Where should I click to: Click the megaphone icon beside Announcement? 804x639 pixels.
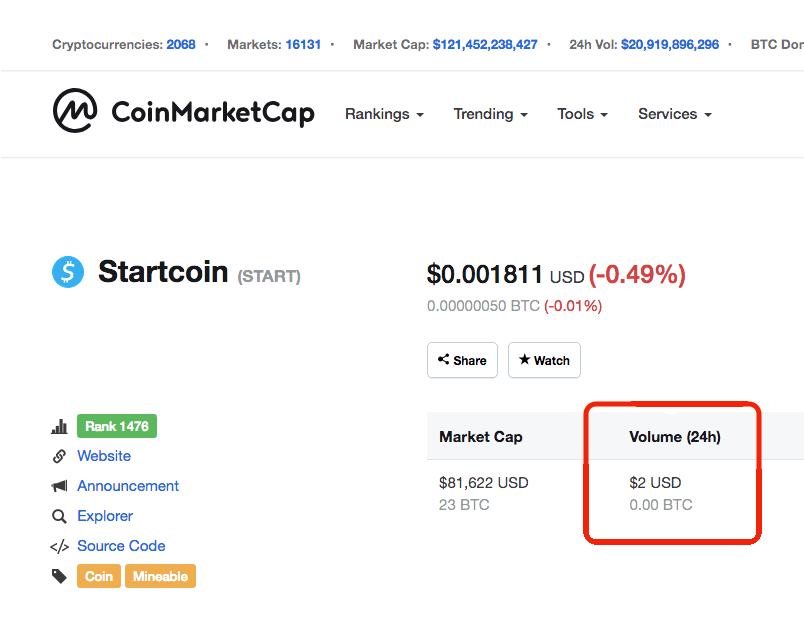click(59, 486)
